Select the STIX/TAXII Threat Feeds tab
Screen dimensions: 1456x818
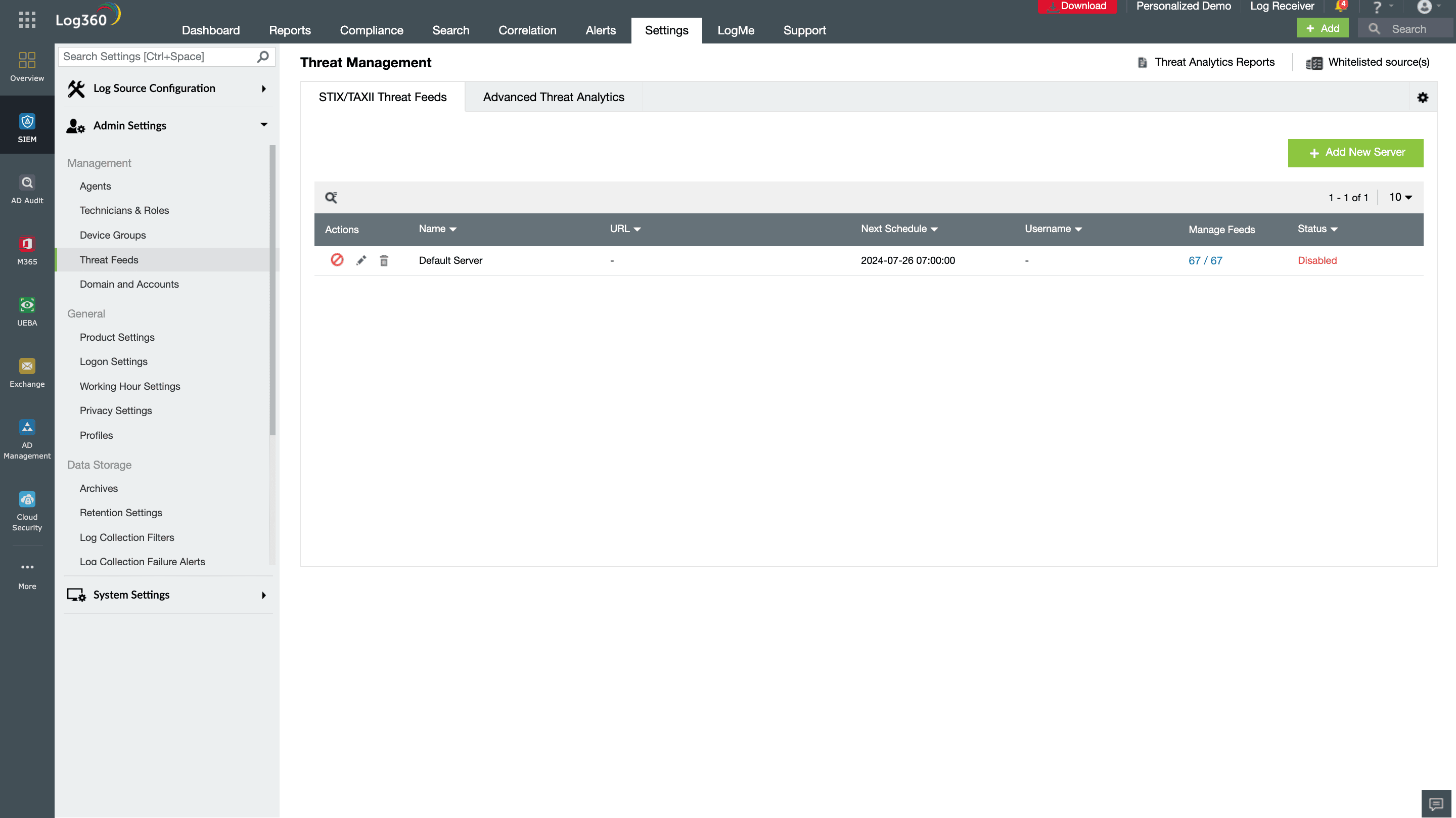click(x=382, y=97)
